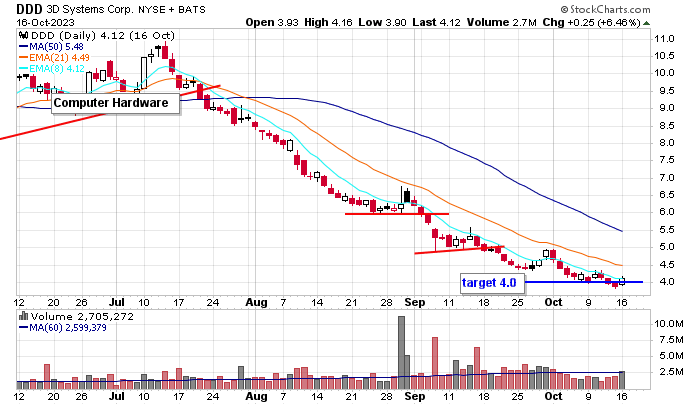Click the DDD ticker symbol in the header
The height and width of the screenshot is (405, 700).
pos(29,9)
